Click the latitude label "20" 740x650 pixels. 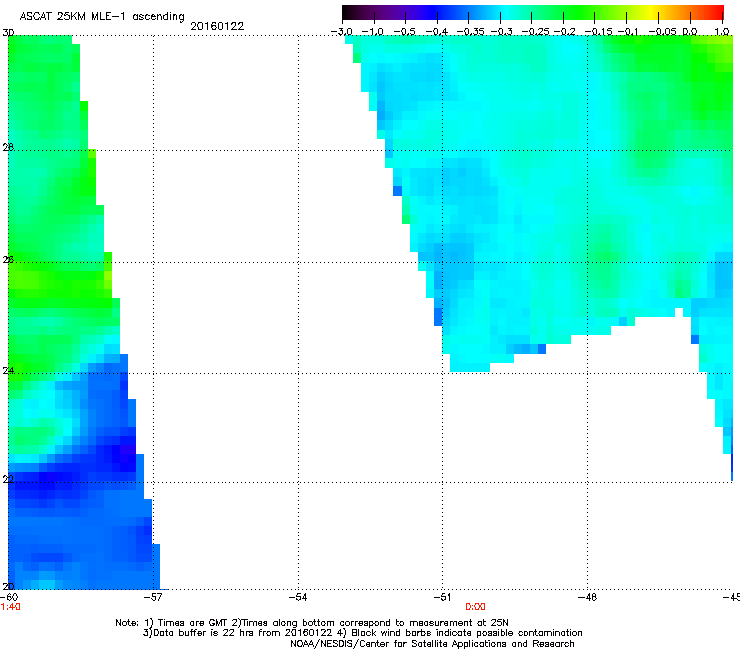point(8,586)
